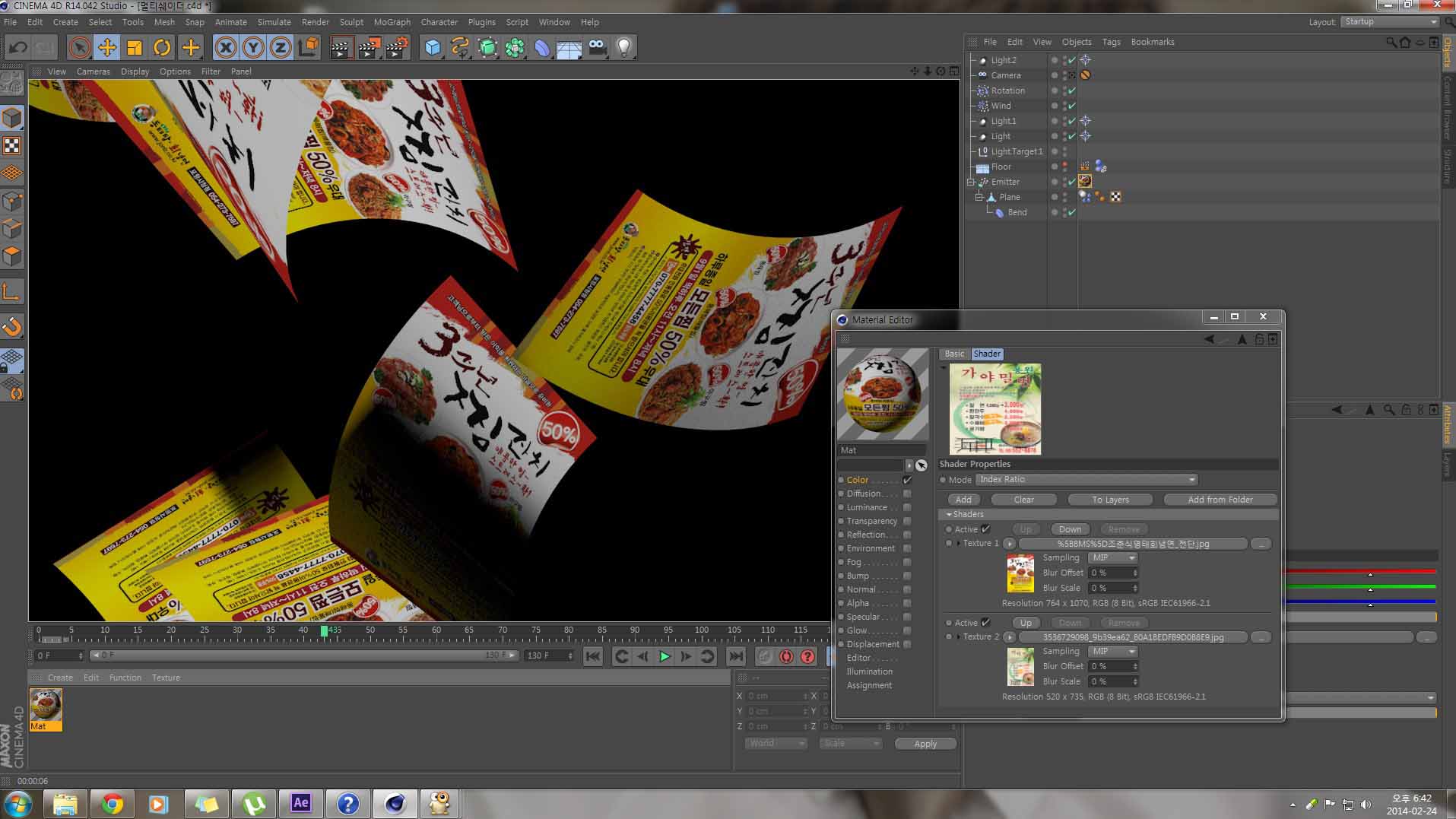
Task: Click Add from Folder button
Action: pos(1220,500)
